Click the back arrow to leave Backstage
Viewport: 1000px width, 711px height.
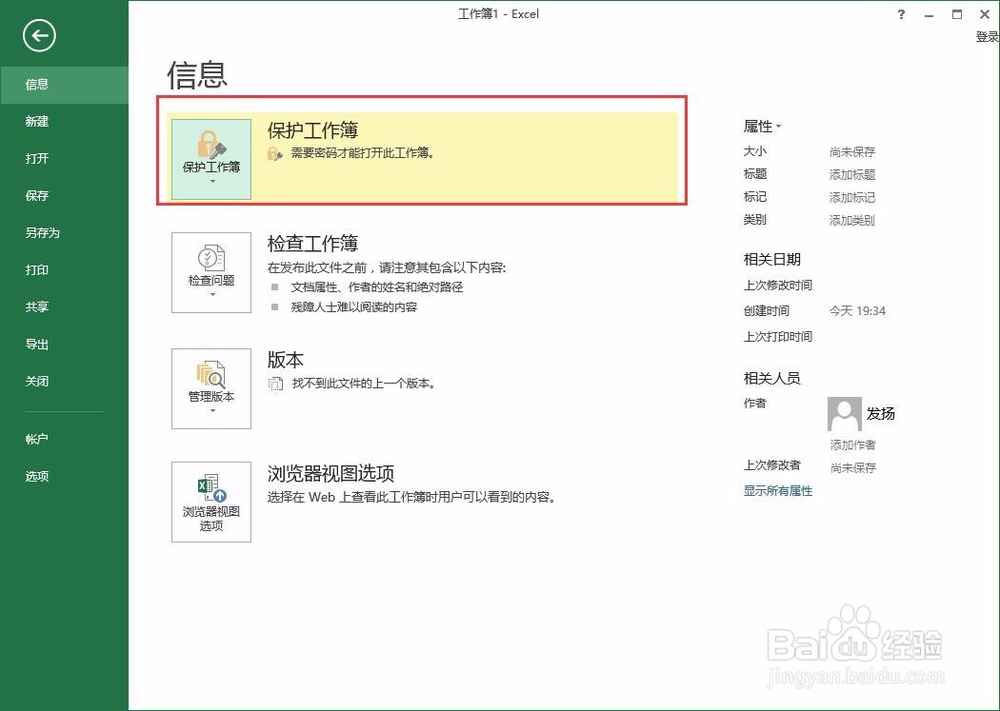(x=40, y=36)
